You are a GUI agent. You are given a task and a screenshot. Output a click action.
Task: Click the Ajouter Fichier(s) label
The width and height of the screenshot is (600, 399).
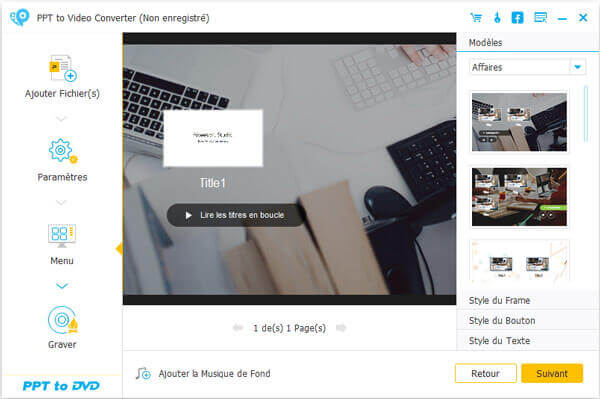coord(62,94)
